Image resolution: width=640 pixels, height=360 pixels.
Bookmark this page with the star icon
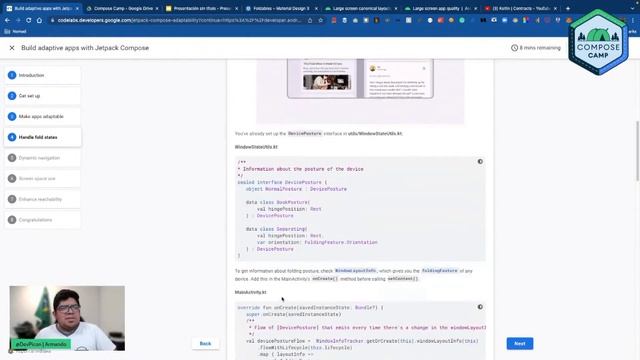click(x=321, y=20)
